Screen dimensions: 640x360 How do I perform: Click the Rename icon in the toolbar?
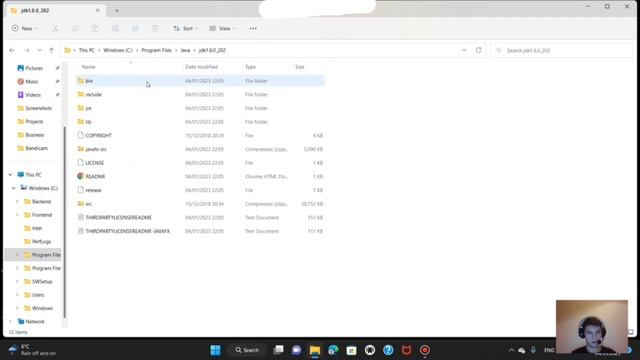click(115, 29)
